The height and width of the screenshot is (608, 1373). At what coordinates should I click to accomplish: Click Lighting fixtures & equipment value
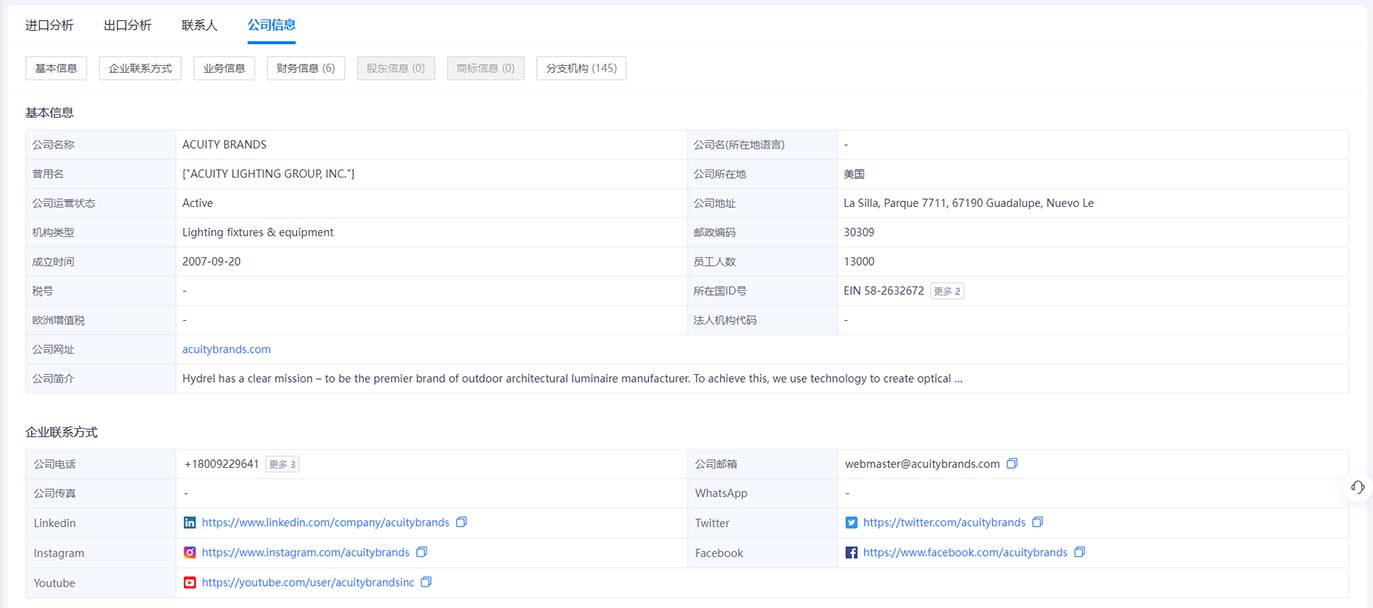pos(258,232)
